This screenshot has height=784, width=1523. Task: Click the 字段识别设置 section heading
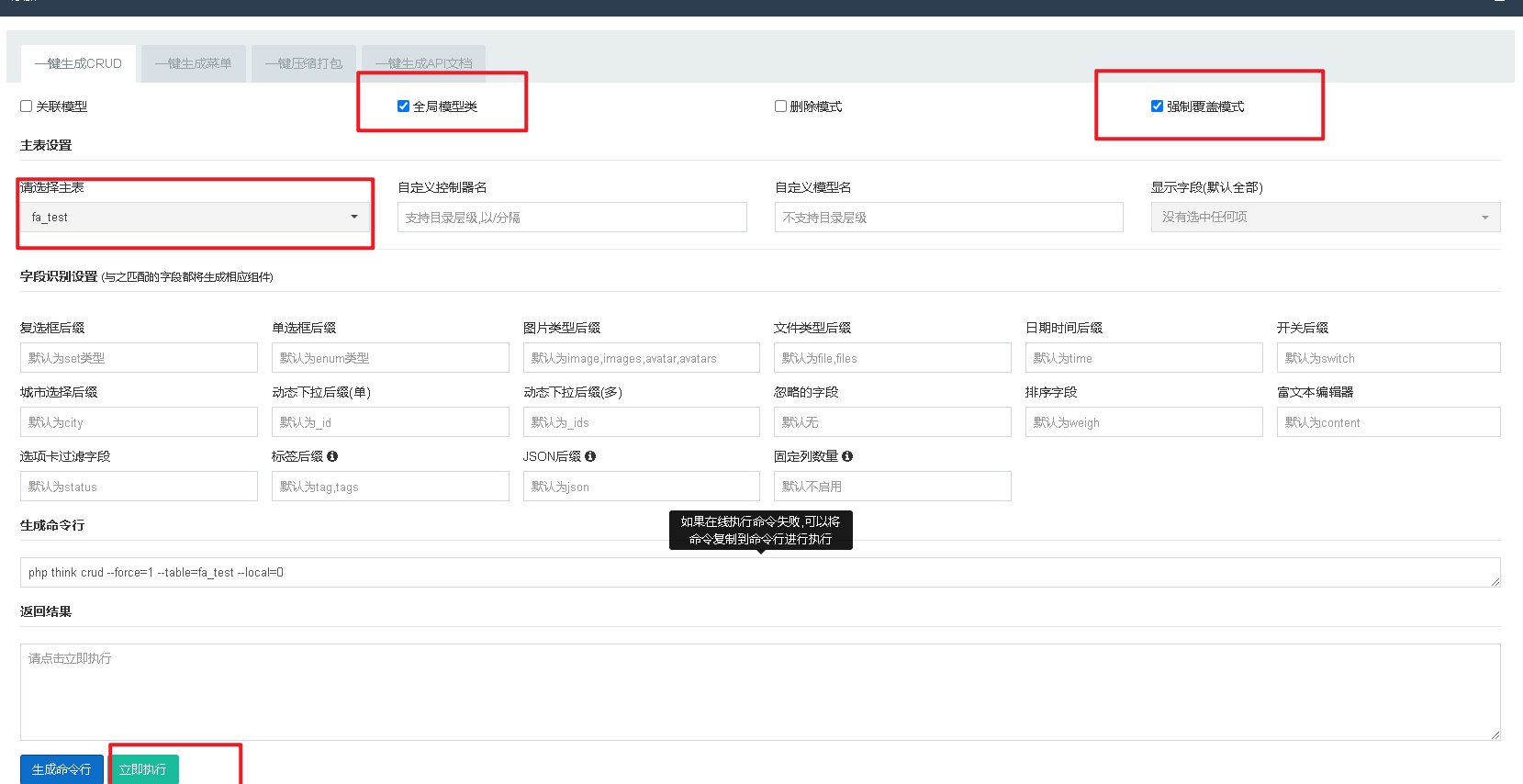pyautogui.click(x=59, y=276)
